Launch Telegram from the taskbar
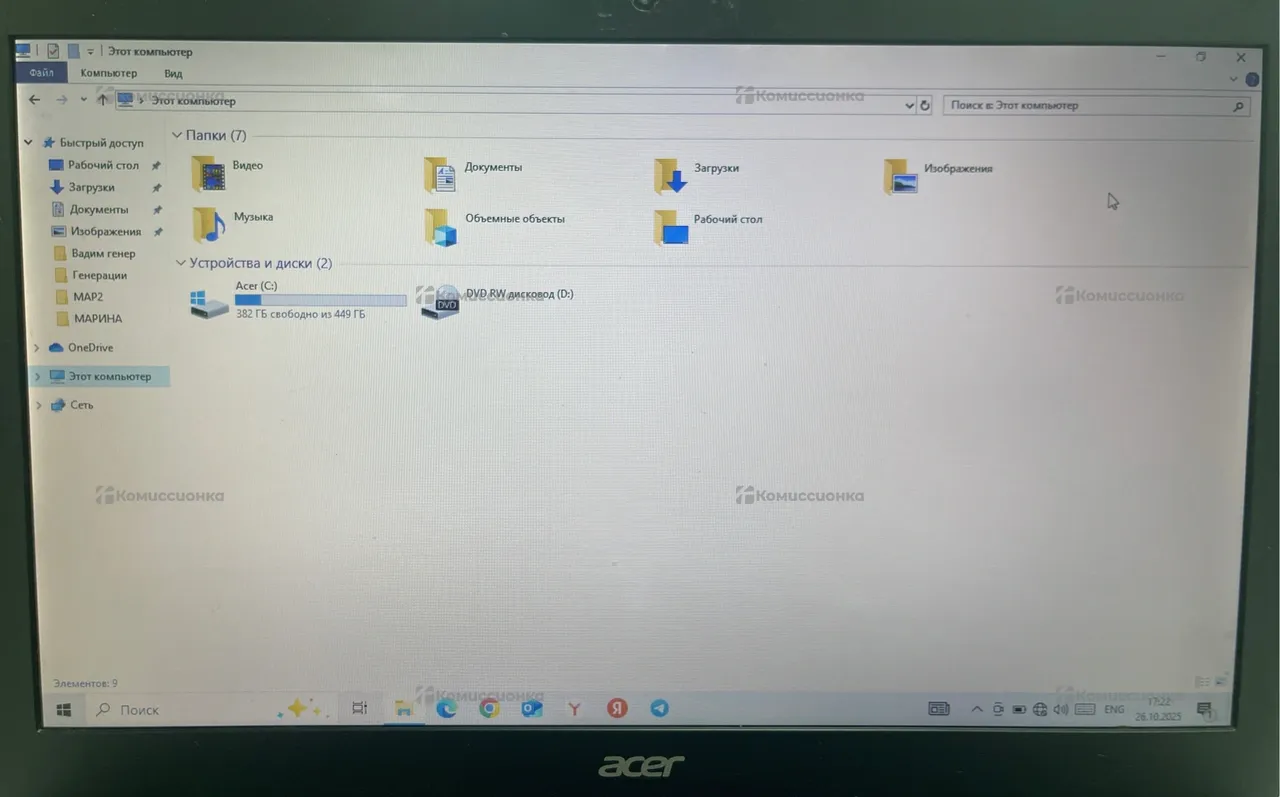Viewport: 1280px width, 797px height. point(660,708)
